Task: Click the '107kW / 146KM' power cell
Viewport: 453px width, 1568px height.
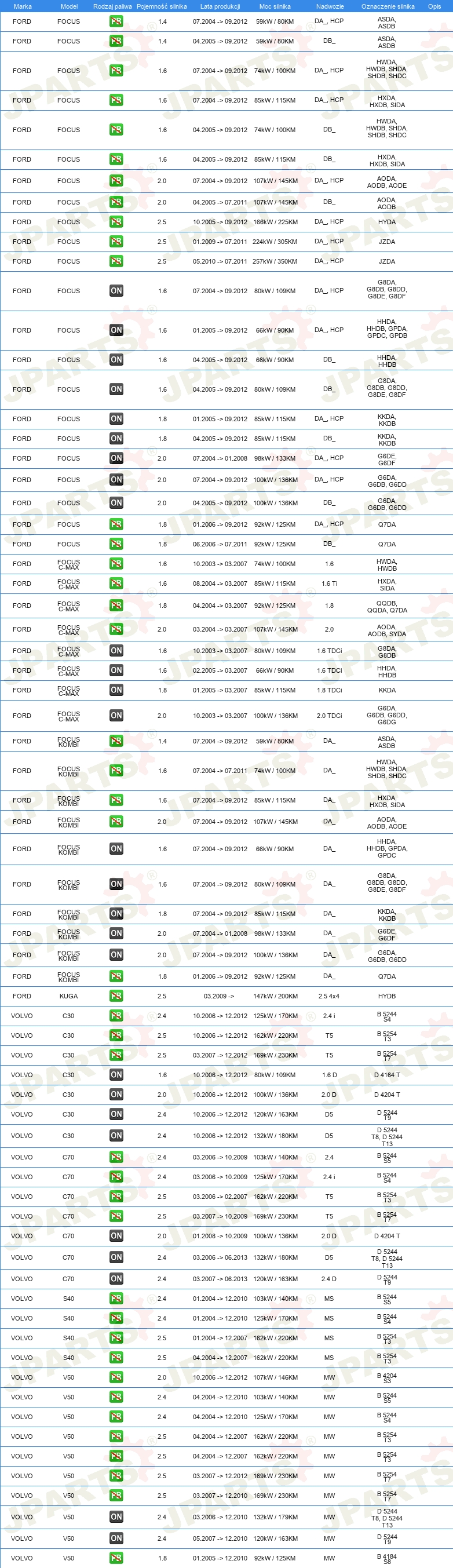Action: point(275,1377)
